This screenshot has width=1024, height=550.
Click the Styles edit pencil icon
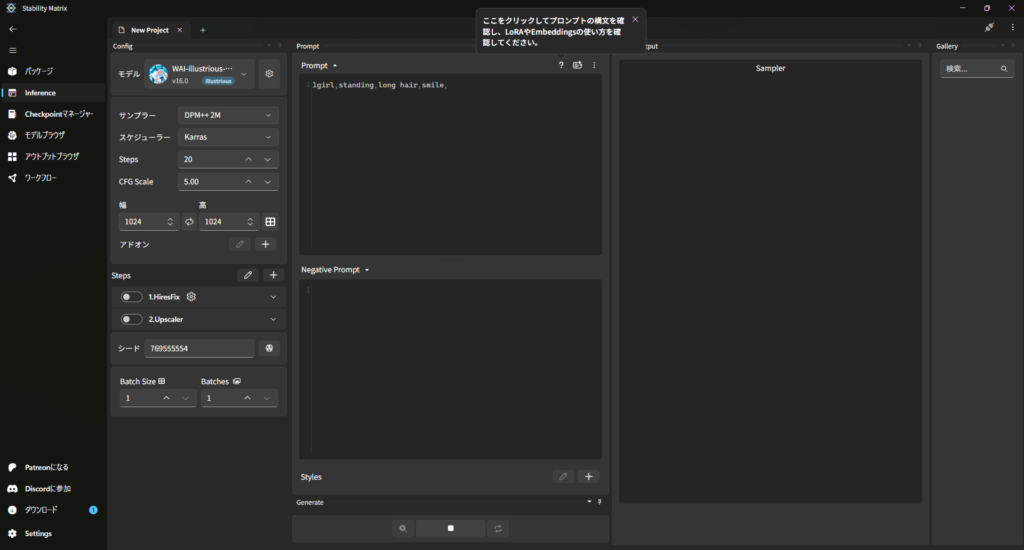click(563, 477)
